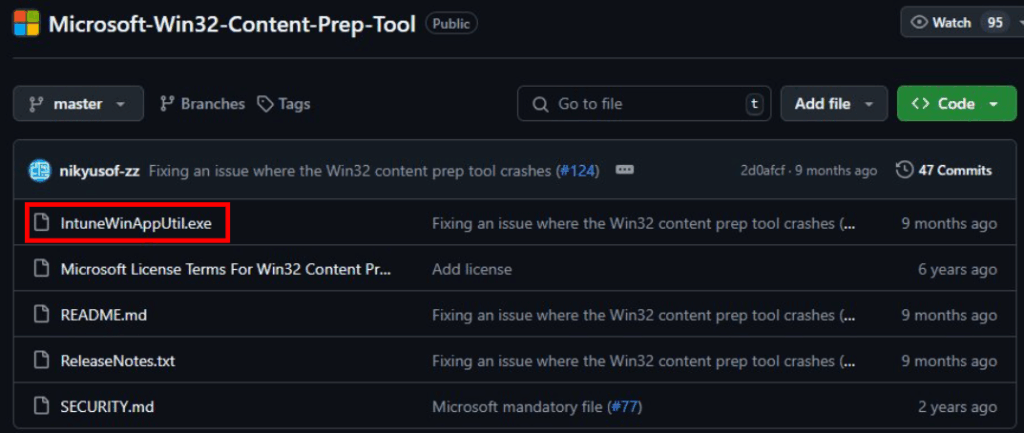1024x433 pixels.
Task: Open the green Code dropdown button
Action: (x=957, y=104)
